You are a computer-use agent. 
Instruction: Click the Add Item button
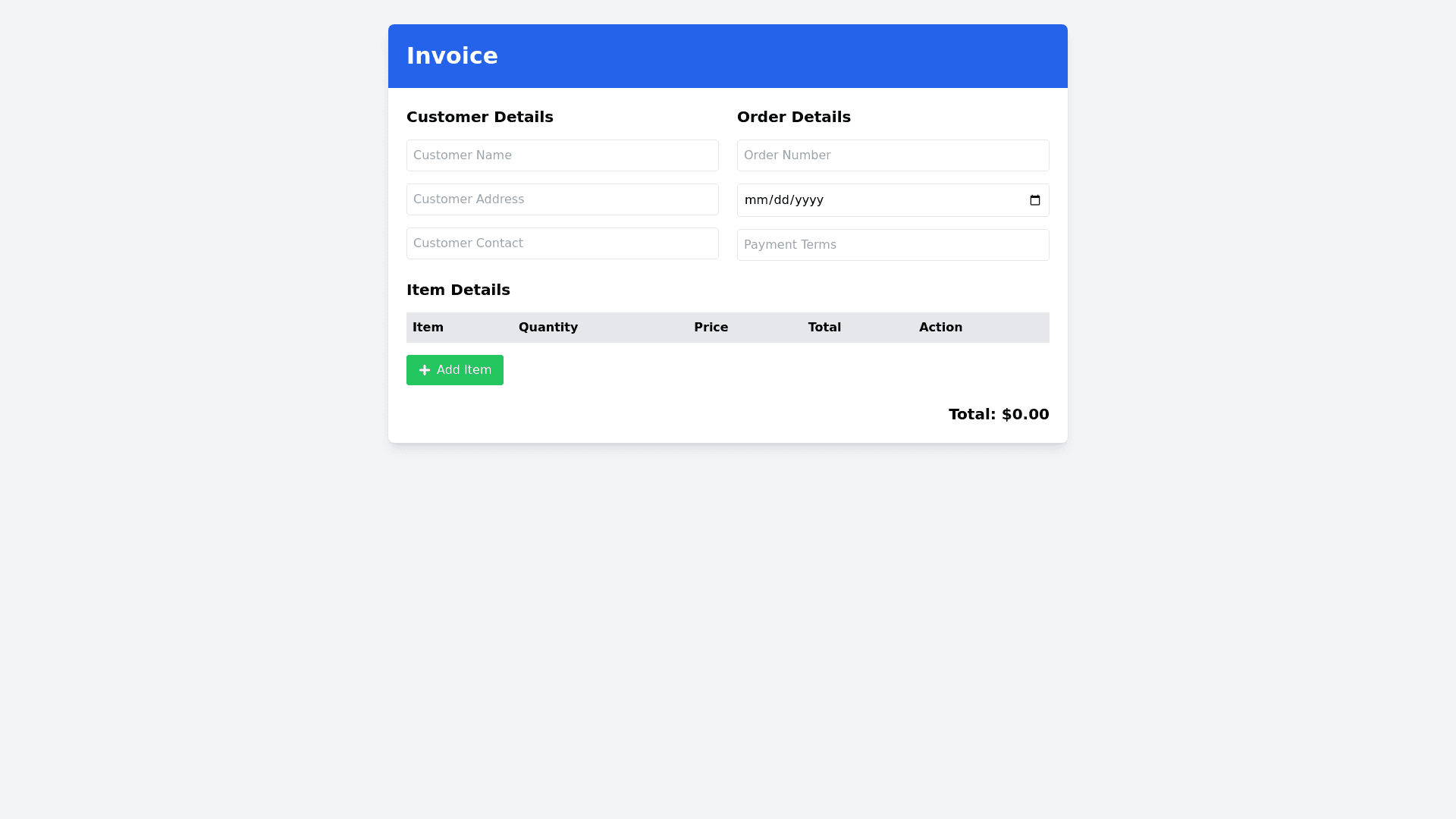[455, 370]
